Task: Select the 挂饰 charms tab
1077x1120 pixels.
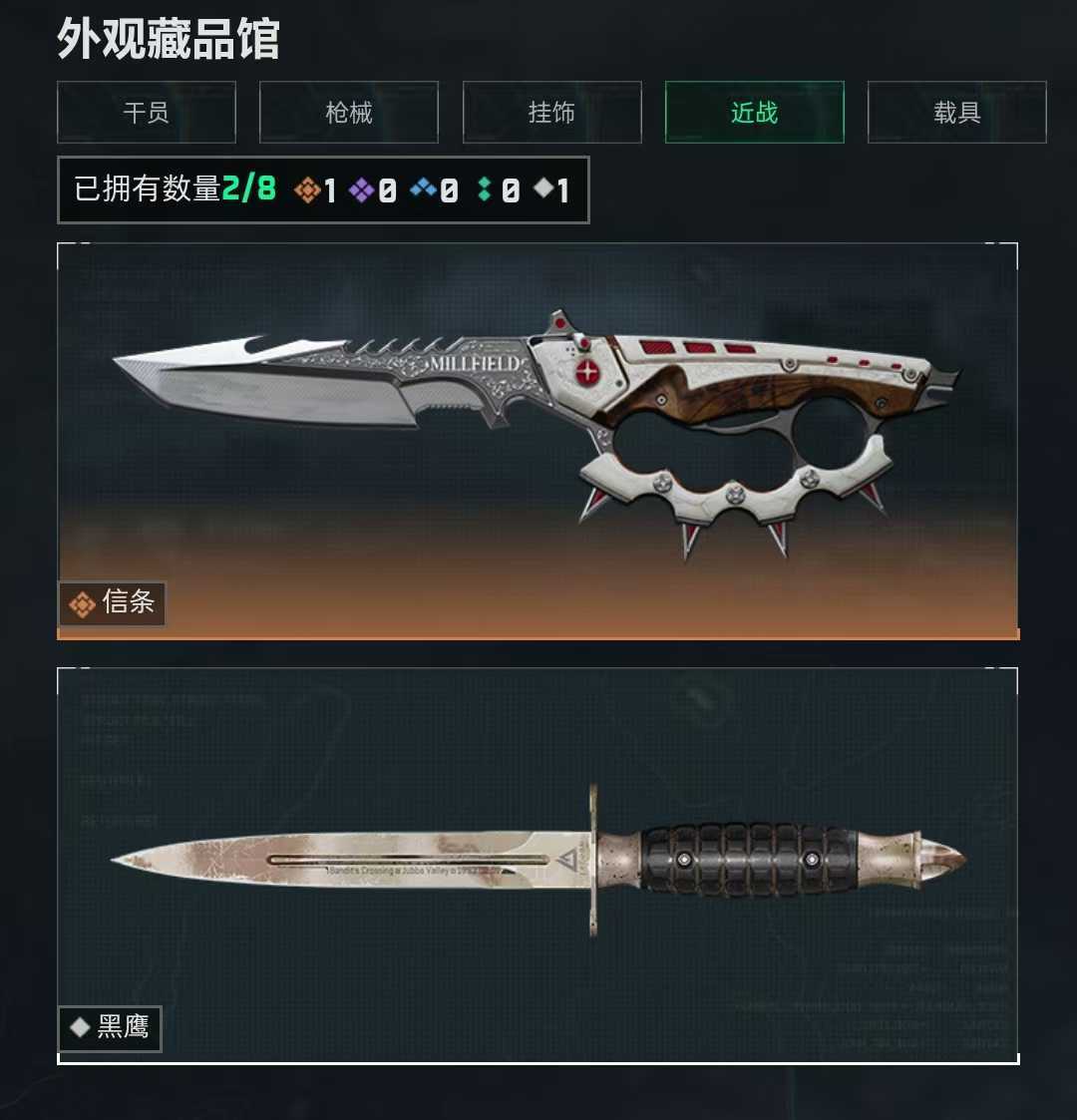Action: pyautogui.click(x=552, y=112)
